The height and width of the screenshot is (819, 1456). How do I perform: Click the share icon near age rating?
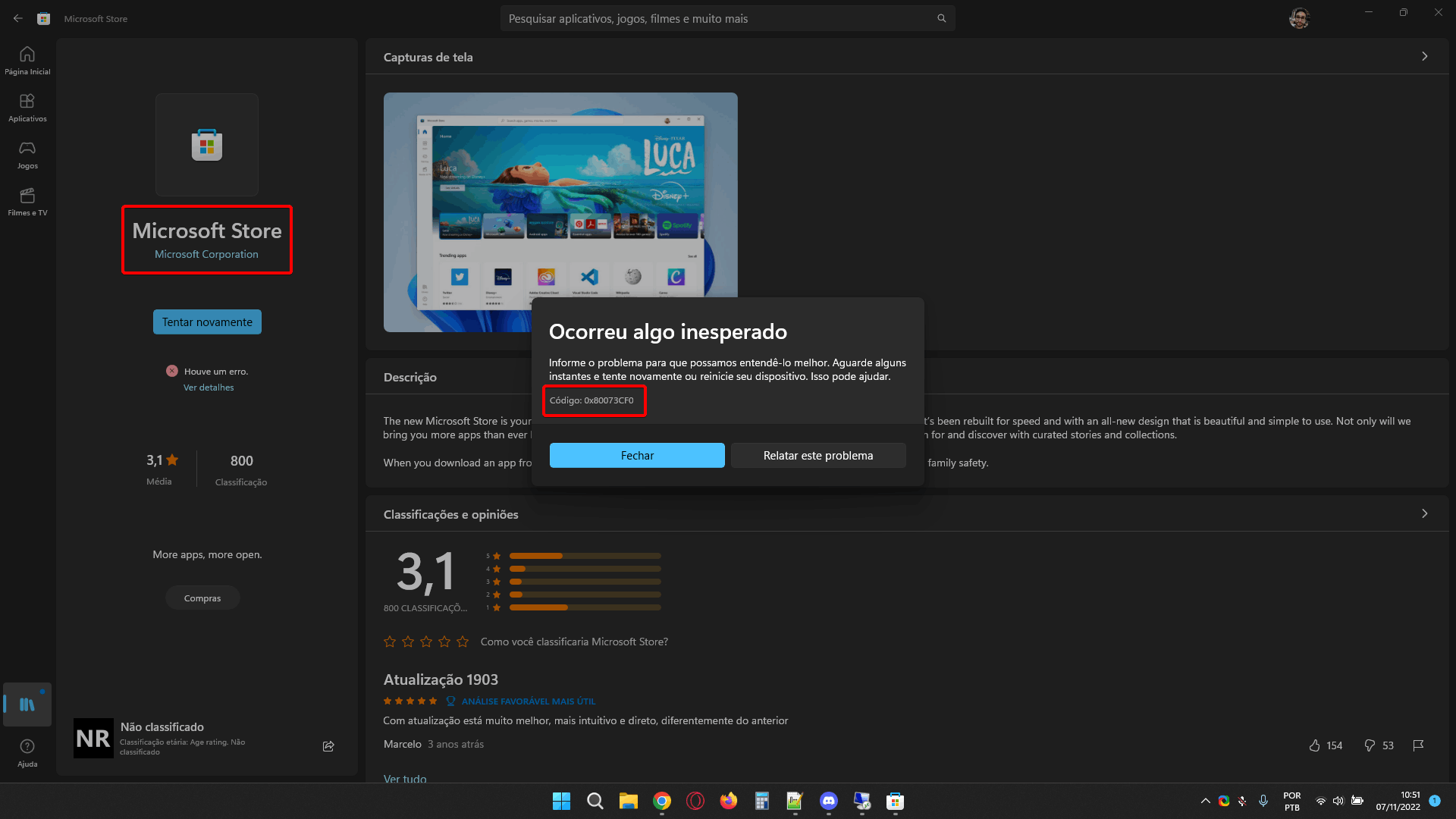click(328, 746)
